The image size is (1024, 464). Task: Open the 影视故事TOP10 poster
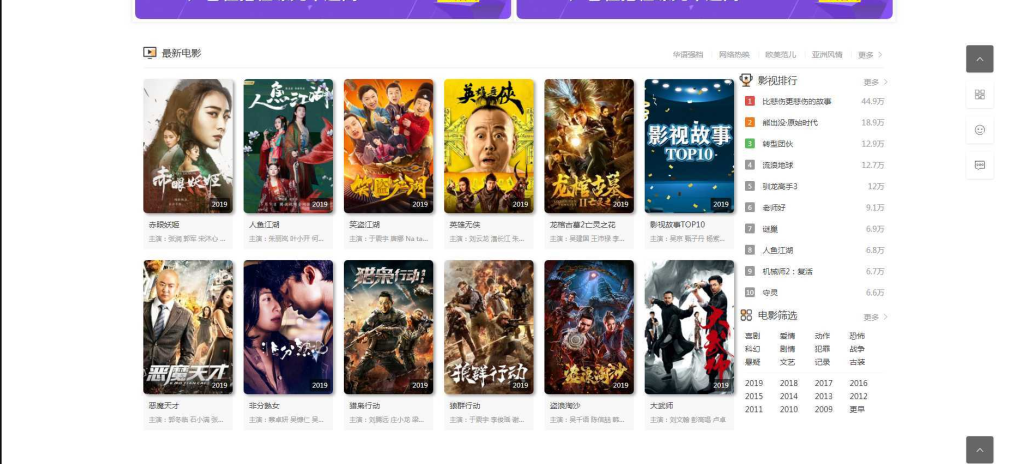pos(689,146)
